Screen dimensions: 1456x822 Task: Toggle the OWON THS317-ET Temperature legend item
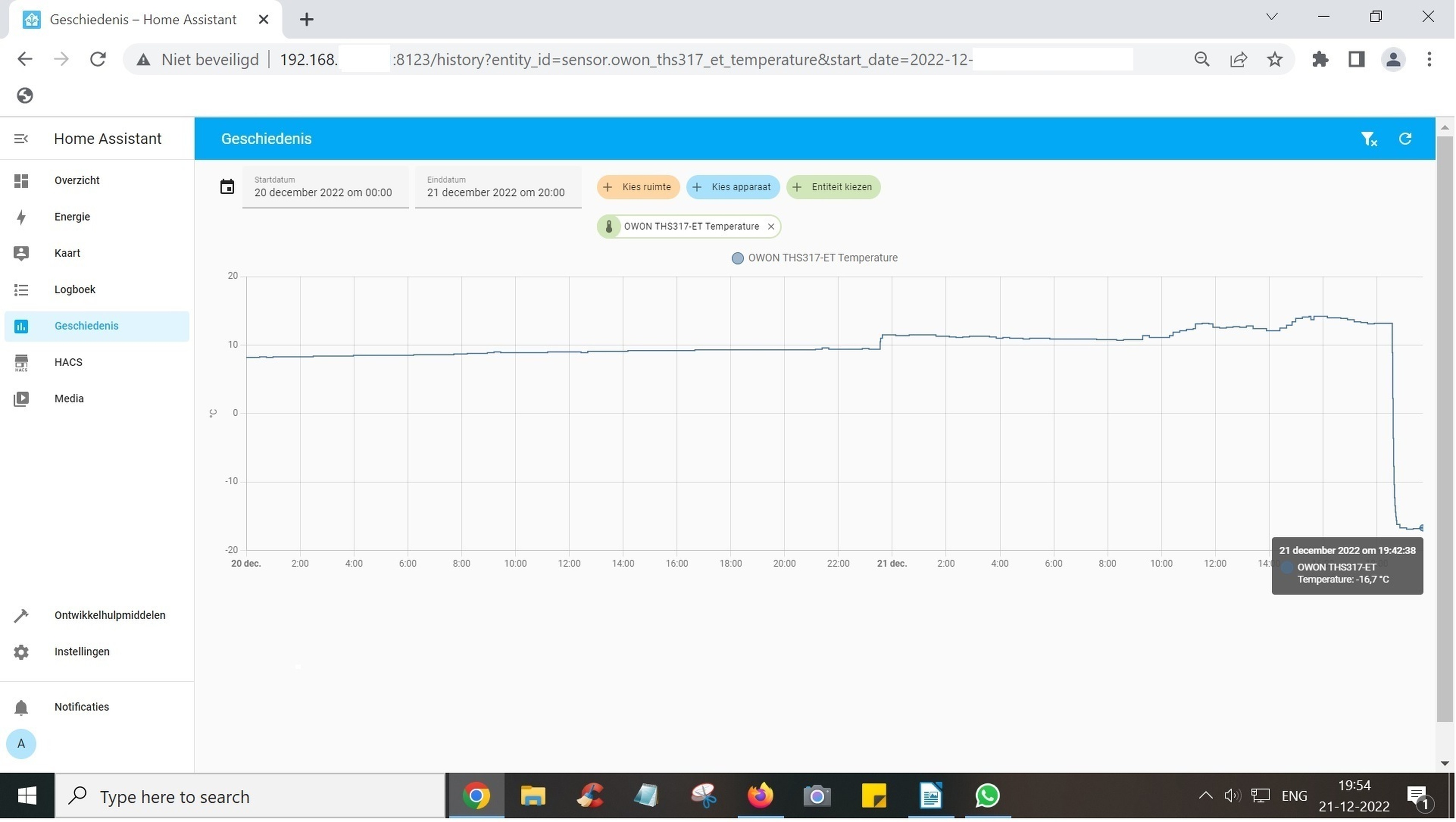814,258
